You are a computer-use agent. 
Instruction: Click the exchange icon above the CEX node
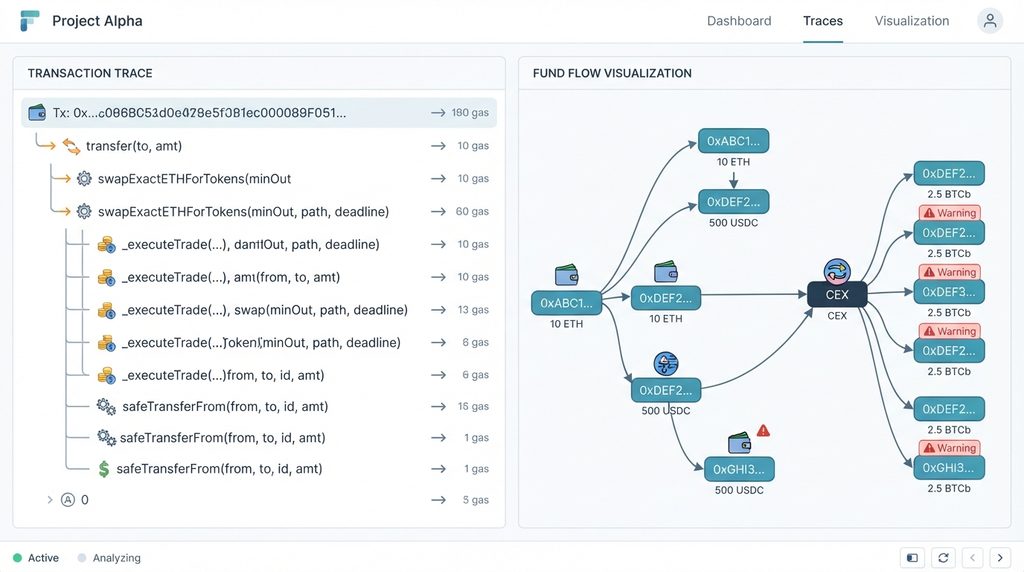tap(837, 270)
